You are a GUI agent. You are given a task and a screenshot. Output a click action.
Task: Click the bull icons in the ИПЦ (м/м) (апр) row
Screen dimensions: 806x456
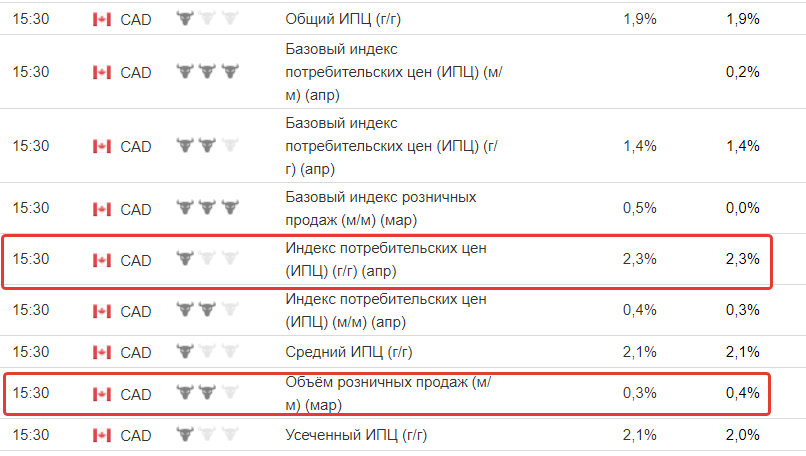[208, 309]
